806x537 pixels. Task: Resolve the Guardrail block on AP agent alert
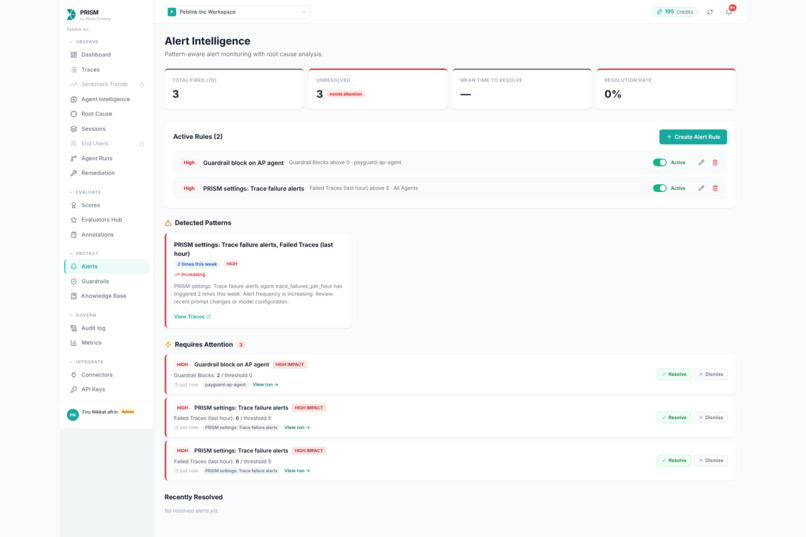(673, 374)
